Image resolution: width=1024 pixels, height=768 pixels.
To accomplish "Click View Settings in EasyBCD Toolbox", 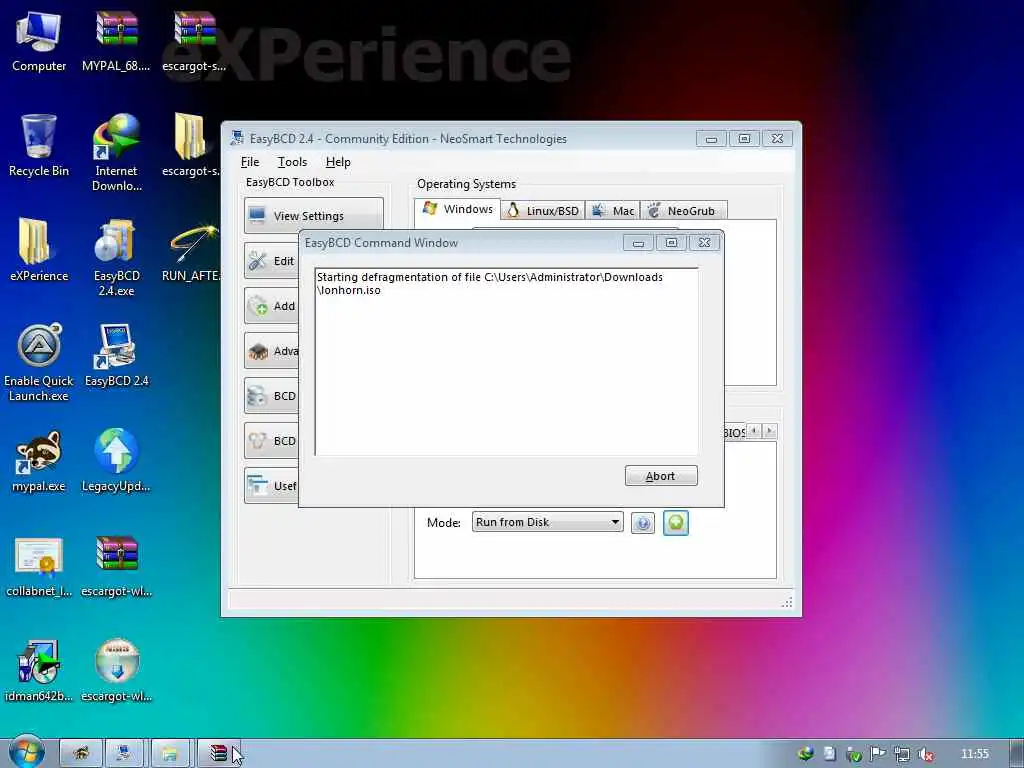I will coord(313,216).
